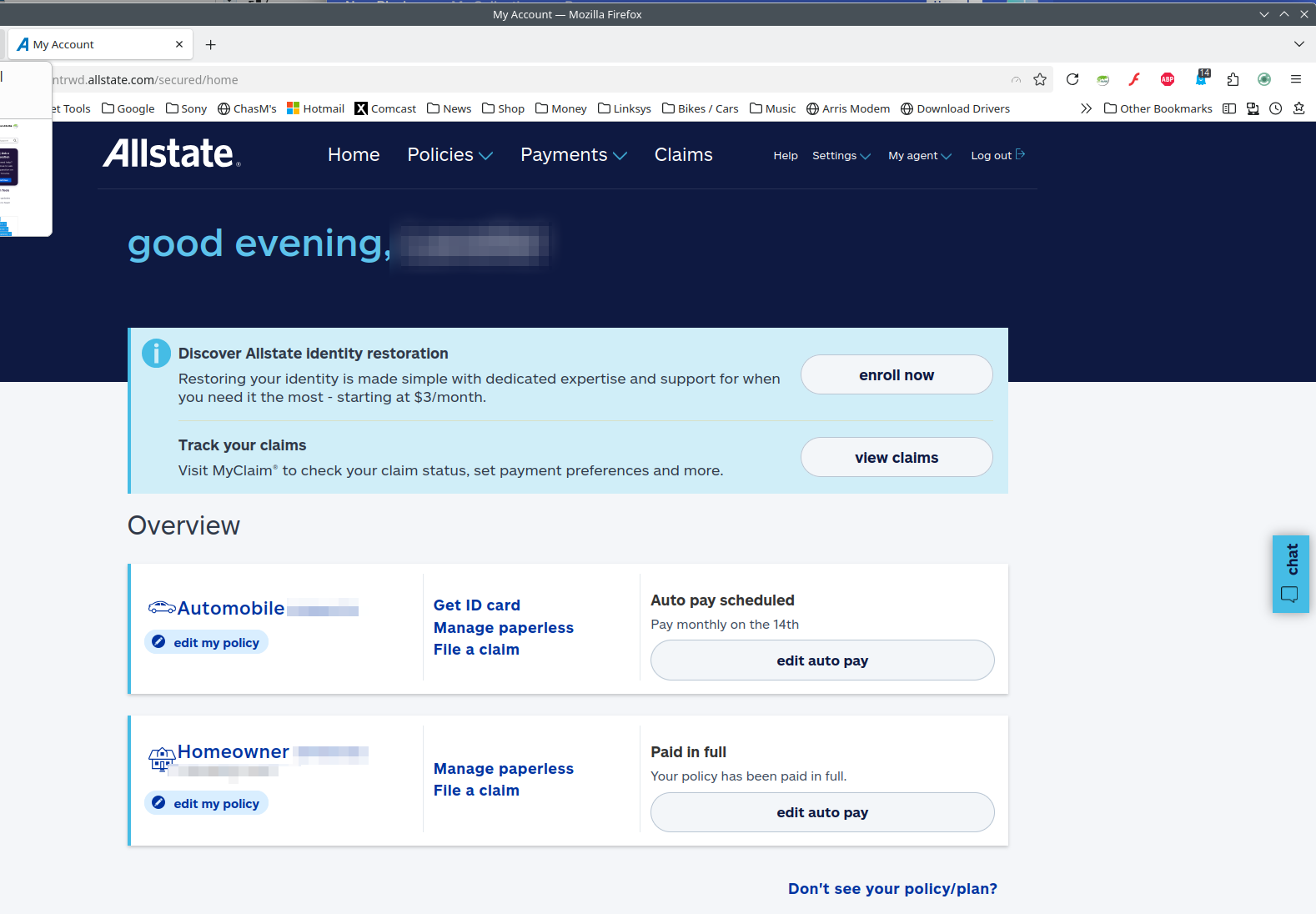Screen dimensions: 1316x914
Task: Open the Money bookmarks folder
Action: tap(560, 108)
